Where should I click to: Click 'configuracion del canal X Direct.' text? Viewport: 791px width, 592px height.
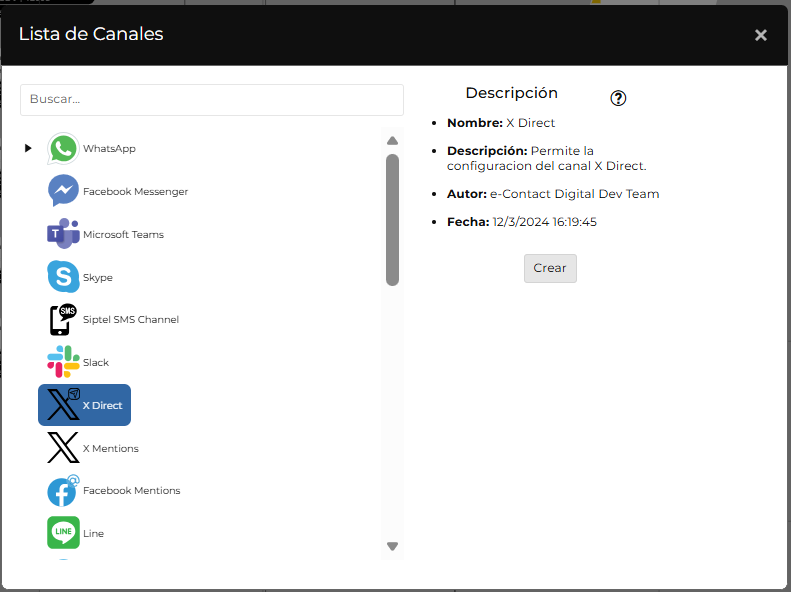coord(546,166)
